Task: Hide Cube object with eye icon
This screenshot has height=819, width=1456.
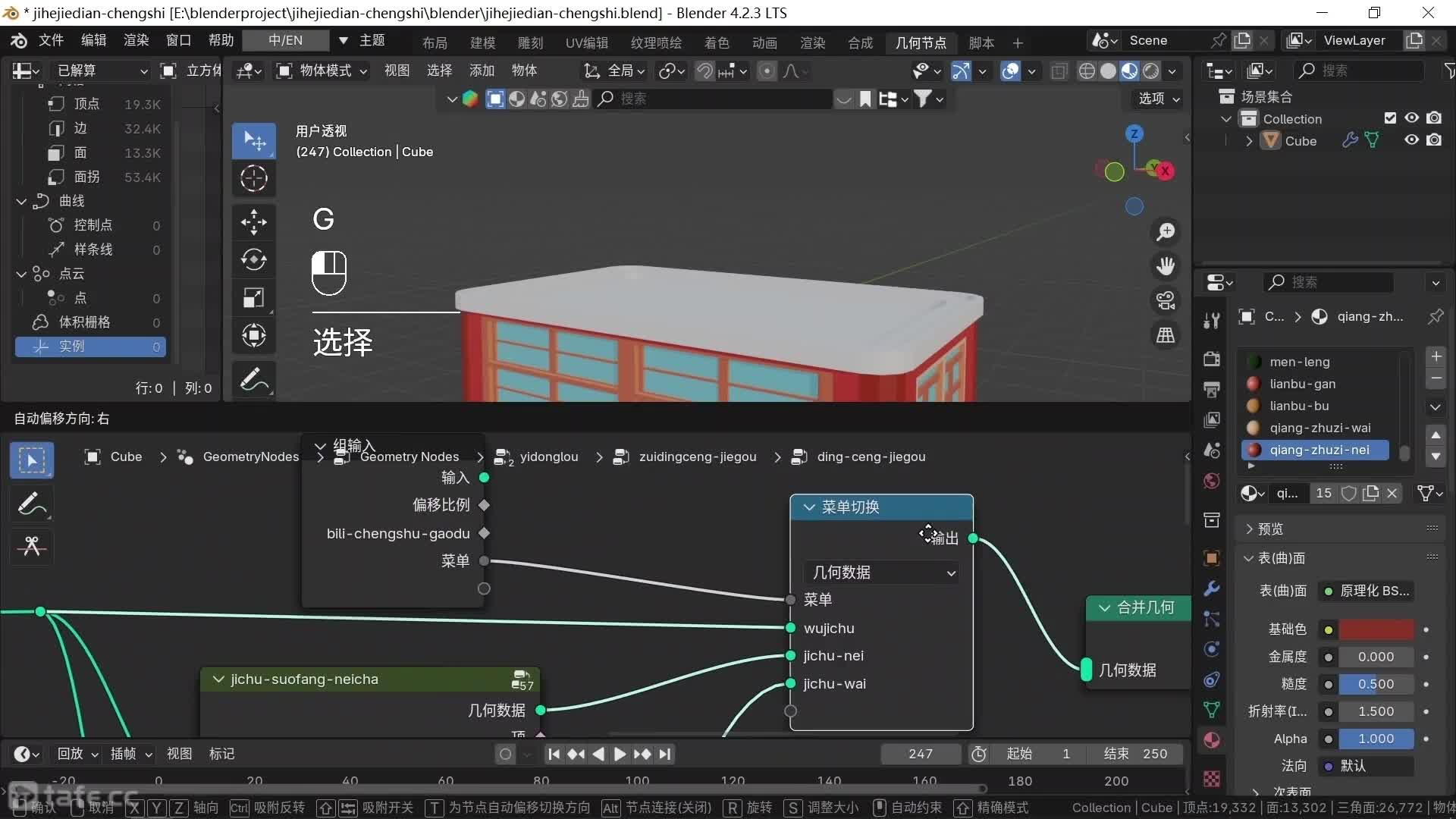Action: [x=1411, y=140]
